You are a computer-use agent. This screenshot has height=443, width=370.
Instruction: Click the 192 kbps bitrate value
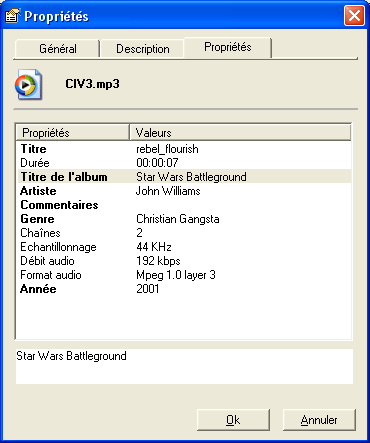158,261
